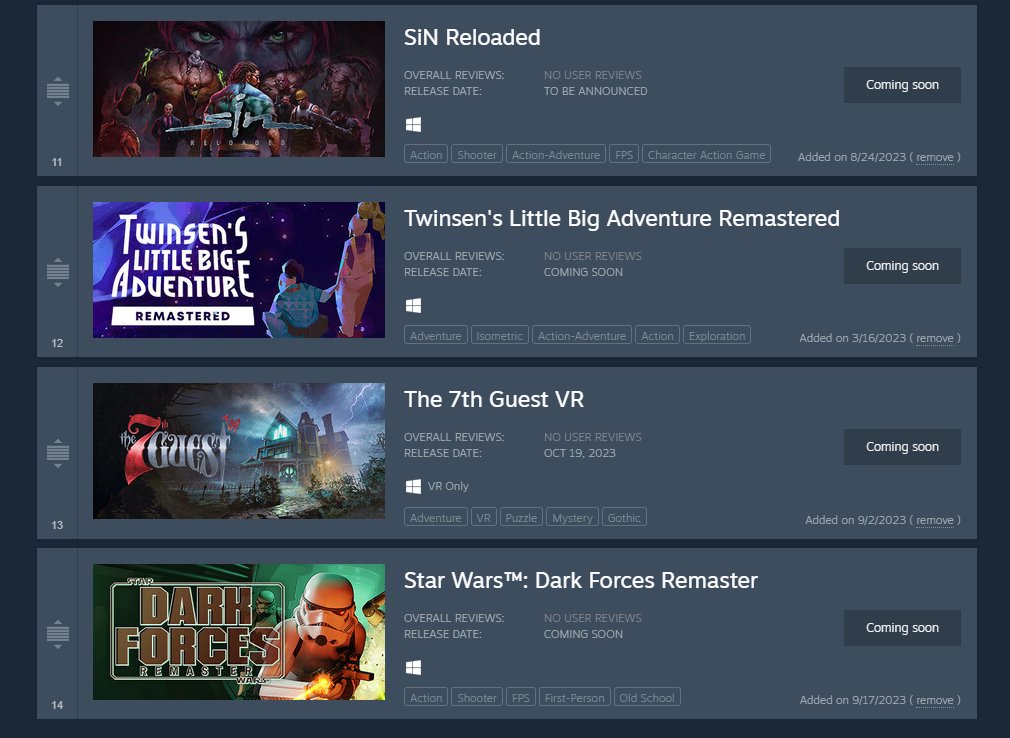Remove The 7th Guest VR from wishlist
1010x738 pixels.
point(935,520)
